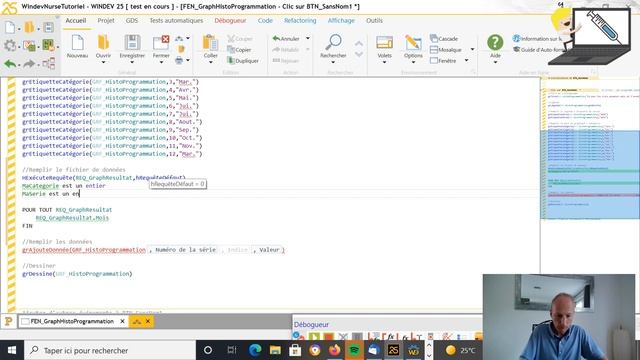Open the Outils ribbon tab
640x360 pixels.
tap(374, 20)
